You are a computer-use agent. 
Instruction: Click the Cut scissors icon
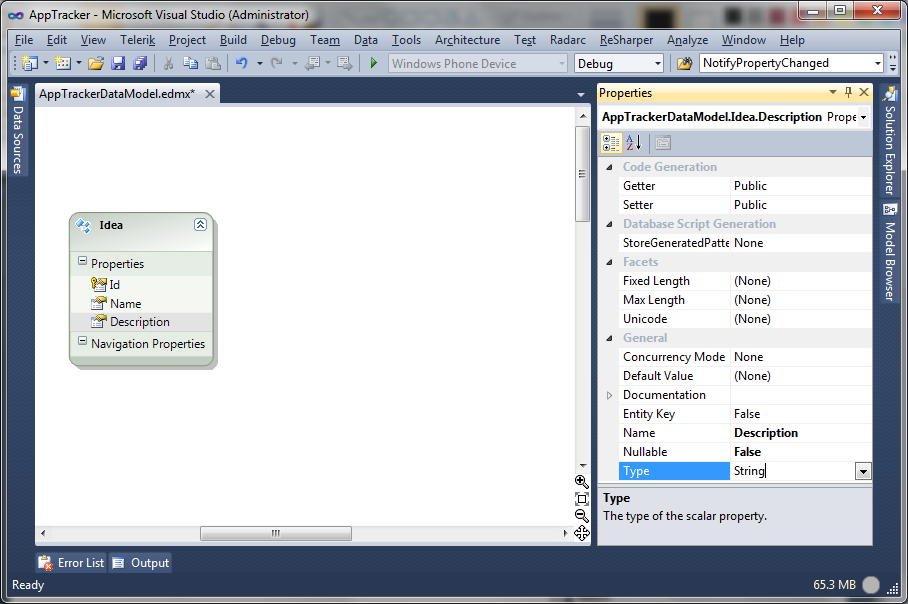coord(169,63)
